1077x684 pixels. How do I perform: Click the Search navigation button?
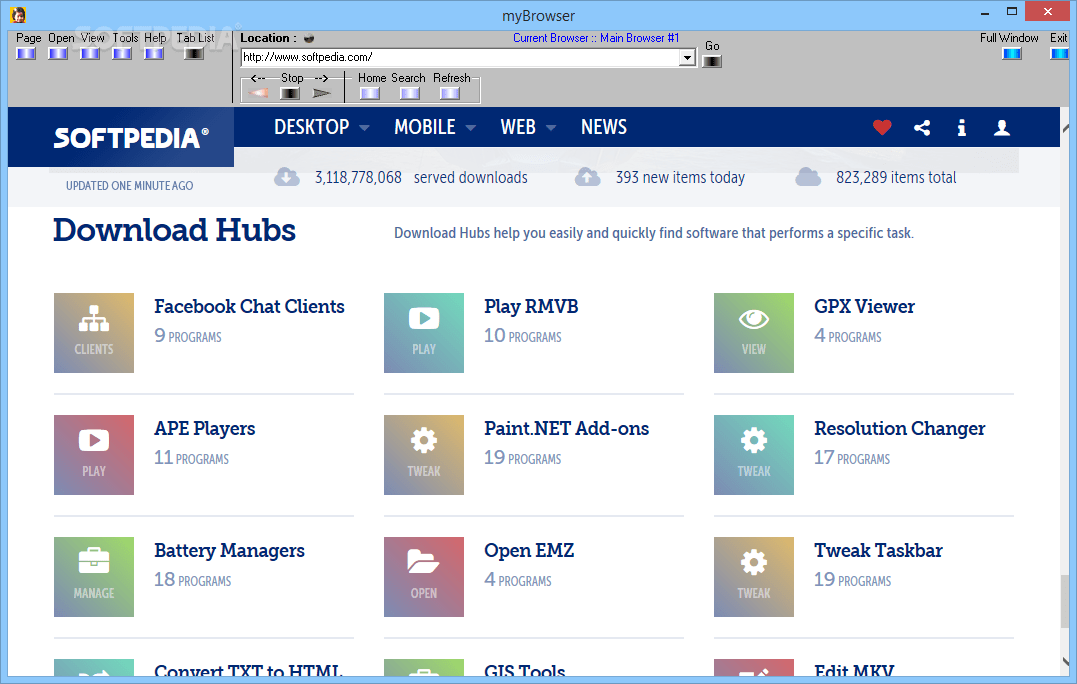410,93
